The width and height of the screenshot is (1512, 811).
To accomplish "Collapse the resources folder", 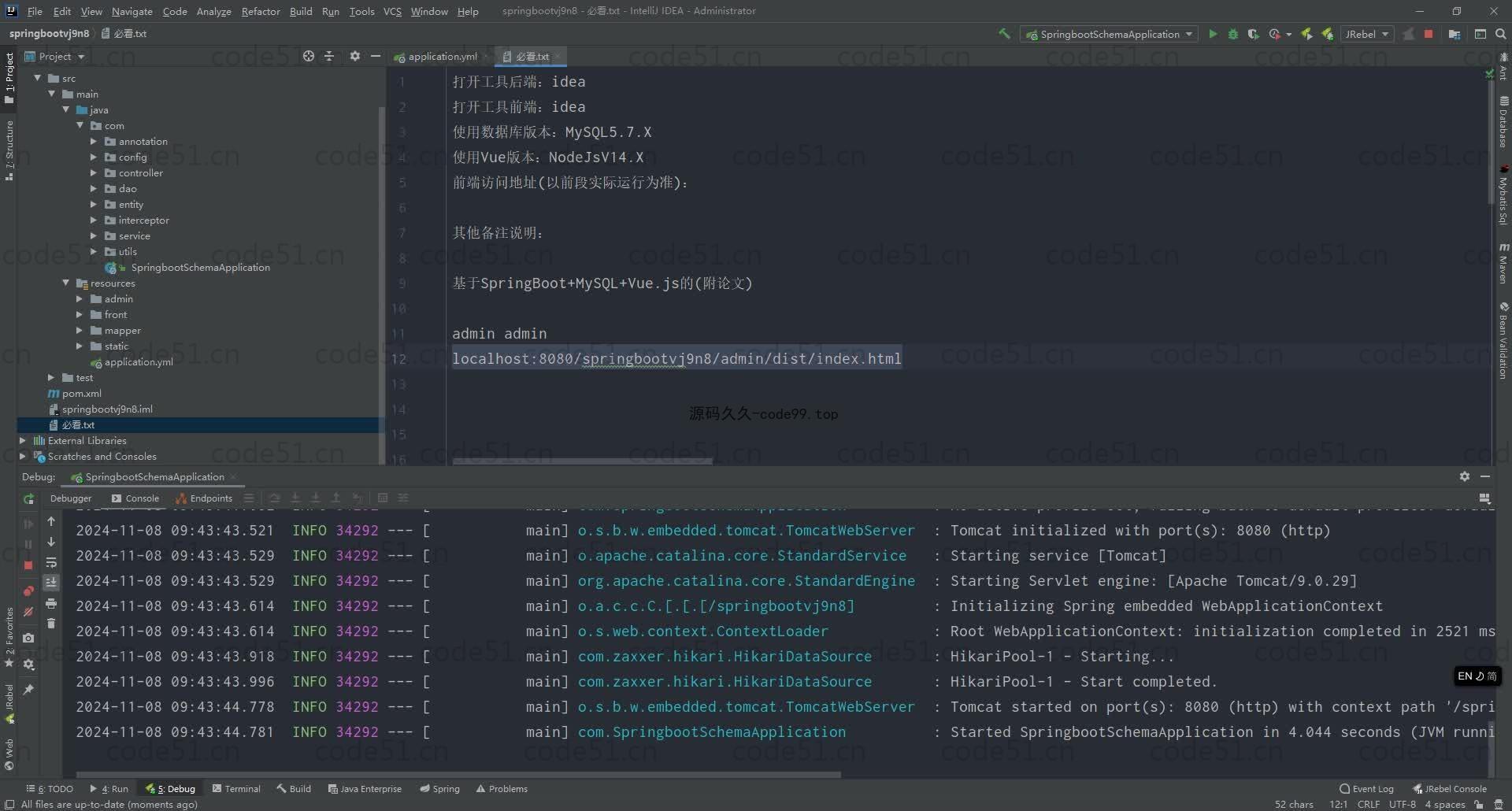I will pyautogui.click(x=65, y=283).
